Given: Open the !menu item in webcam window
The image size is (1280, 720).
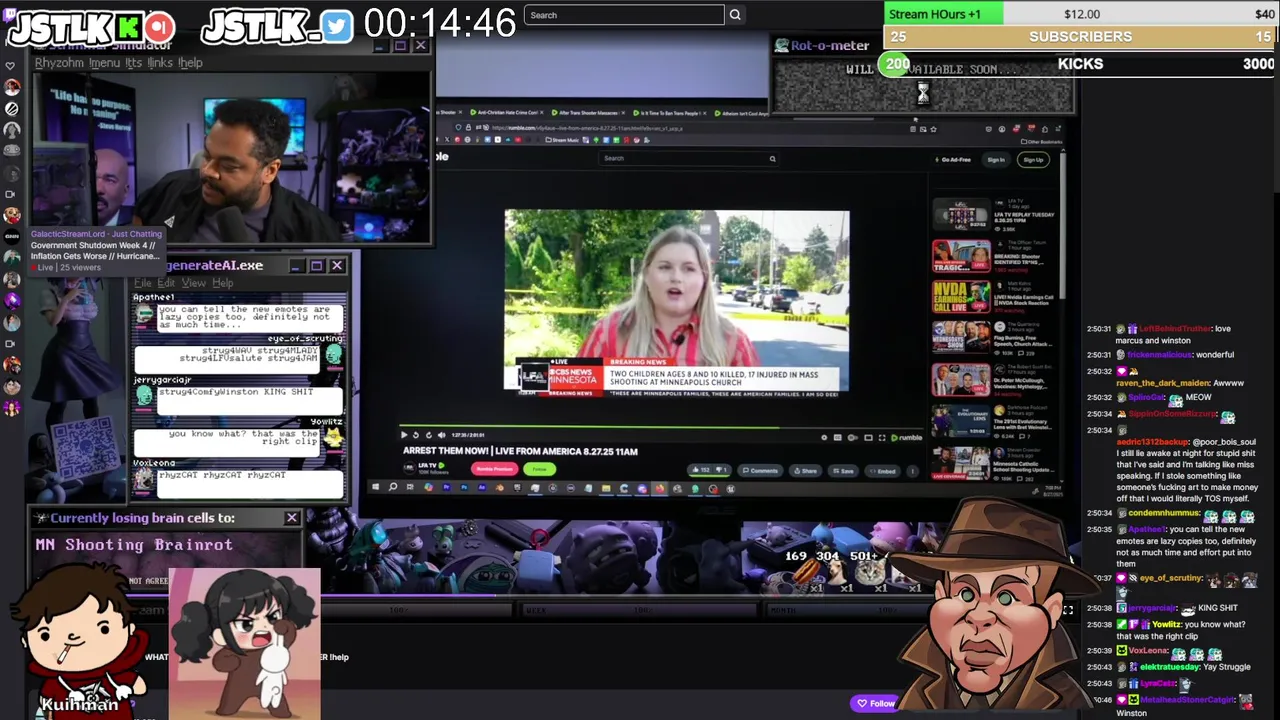Looking at the screenshot, I should point(104,62).
